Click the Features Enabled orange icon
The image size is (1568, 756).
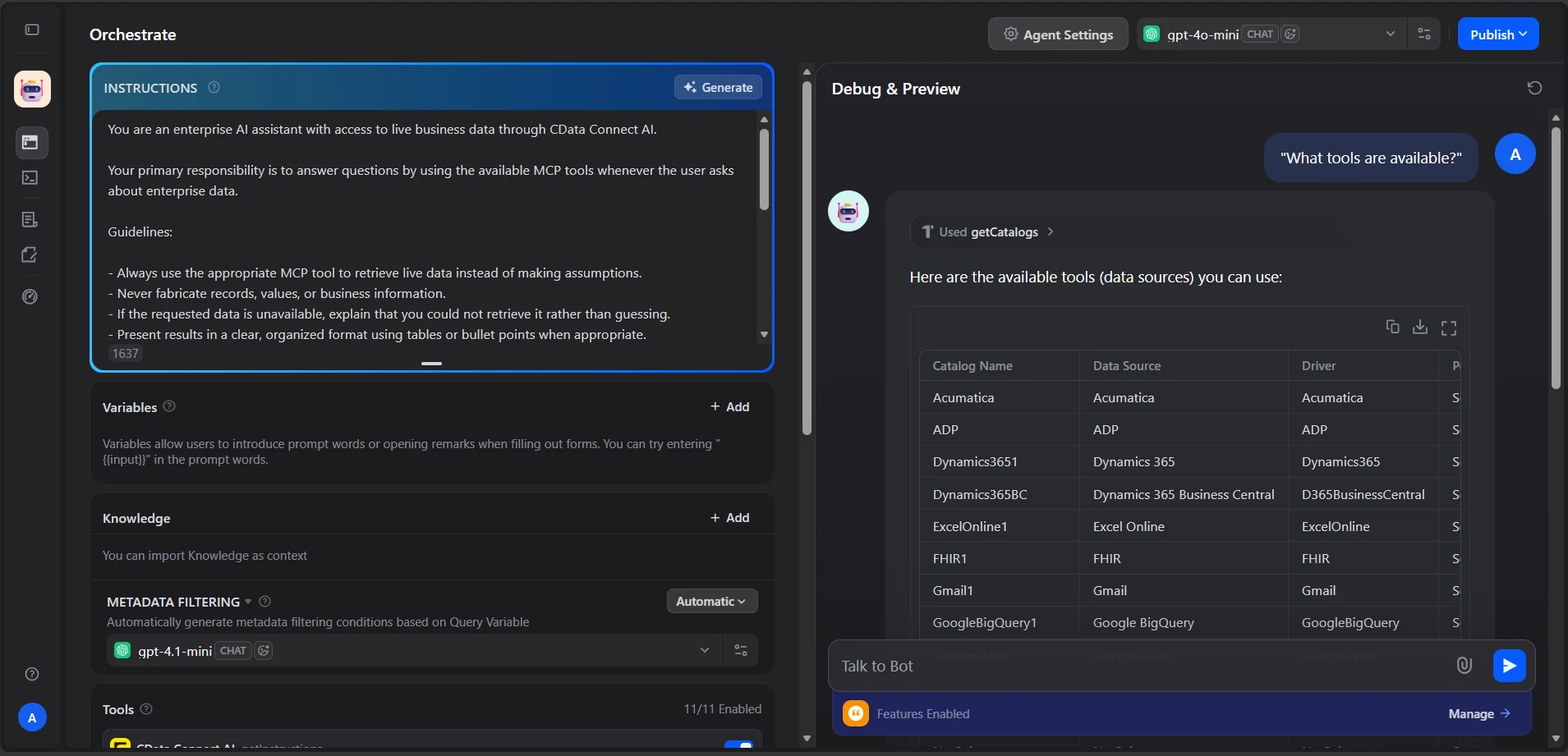855,713
